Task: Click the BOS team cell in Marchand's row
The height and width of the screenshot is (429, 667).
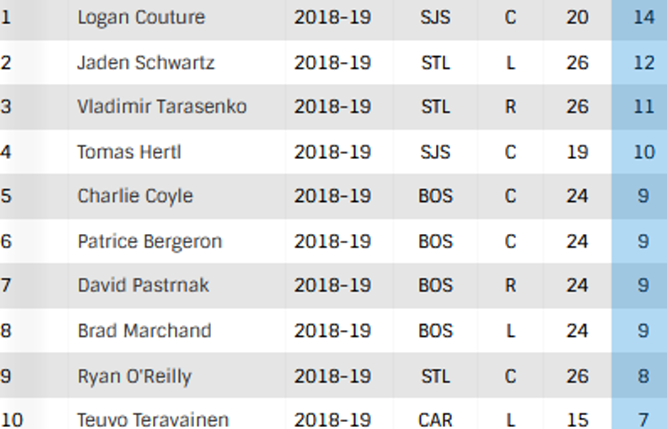Action: 435,330
